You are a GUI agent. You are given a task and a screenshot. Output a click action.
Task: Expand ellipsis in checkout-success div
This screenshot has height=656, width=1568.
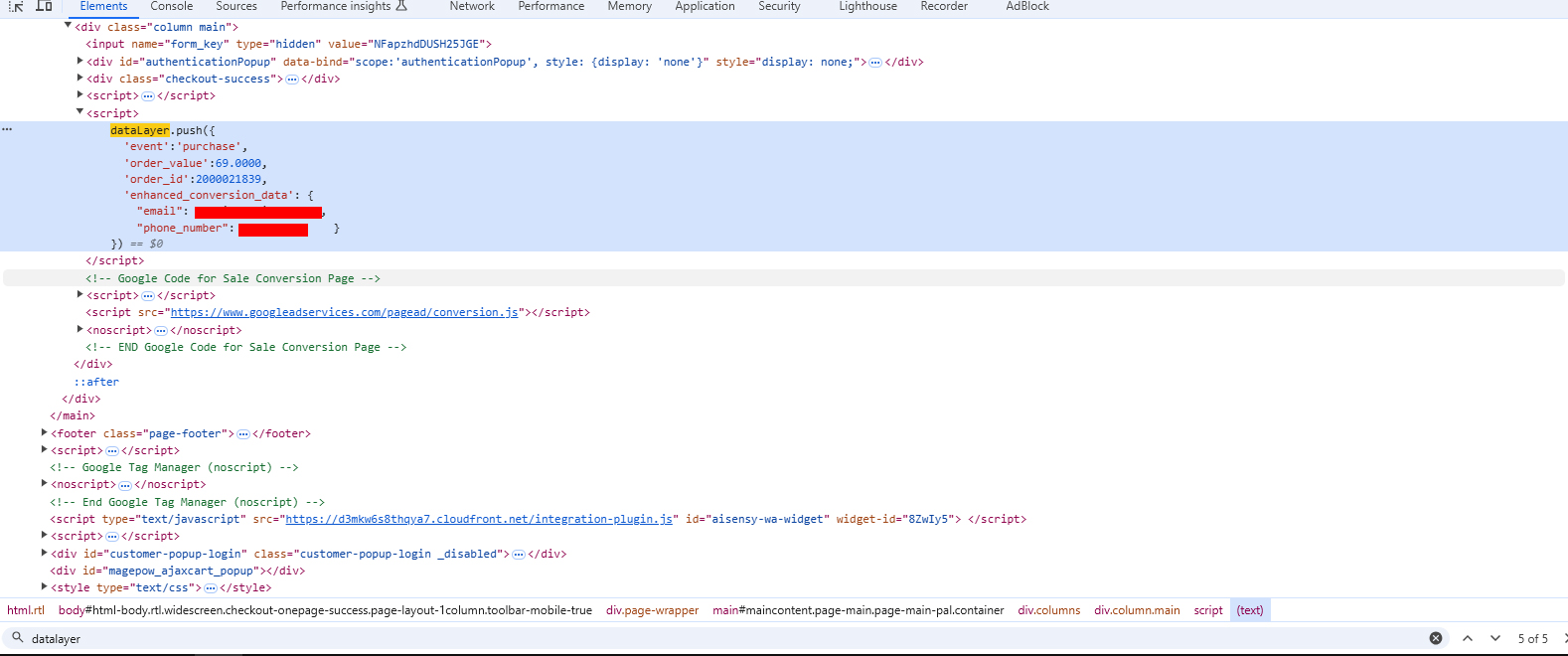point(292,80)
